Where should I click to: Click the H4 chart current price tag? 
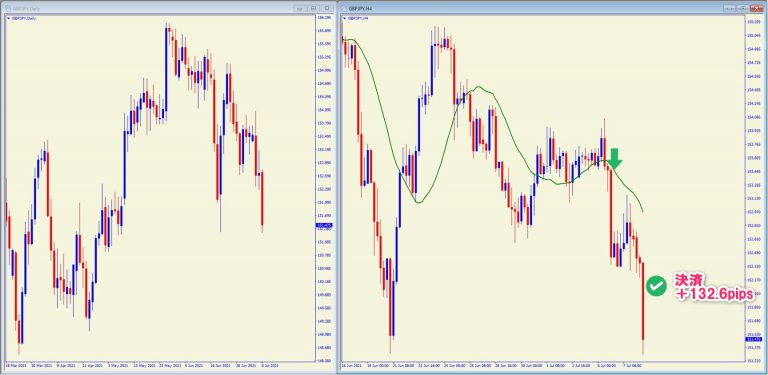[752, 339]
